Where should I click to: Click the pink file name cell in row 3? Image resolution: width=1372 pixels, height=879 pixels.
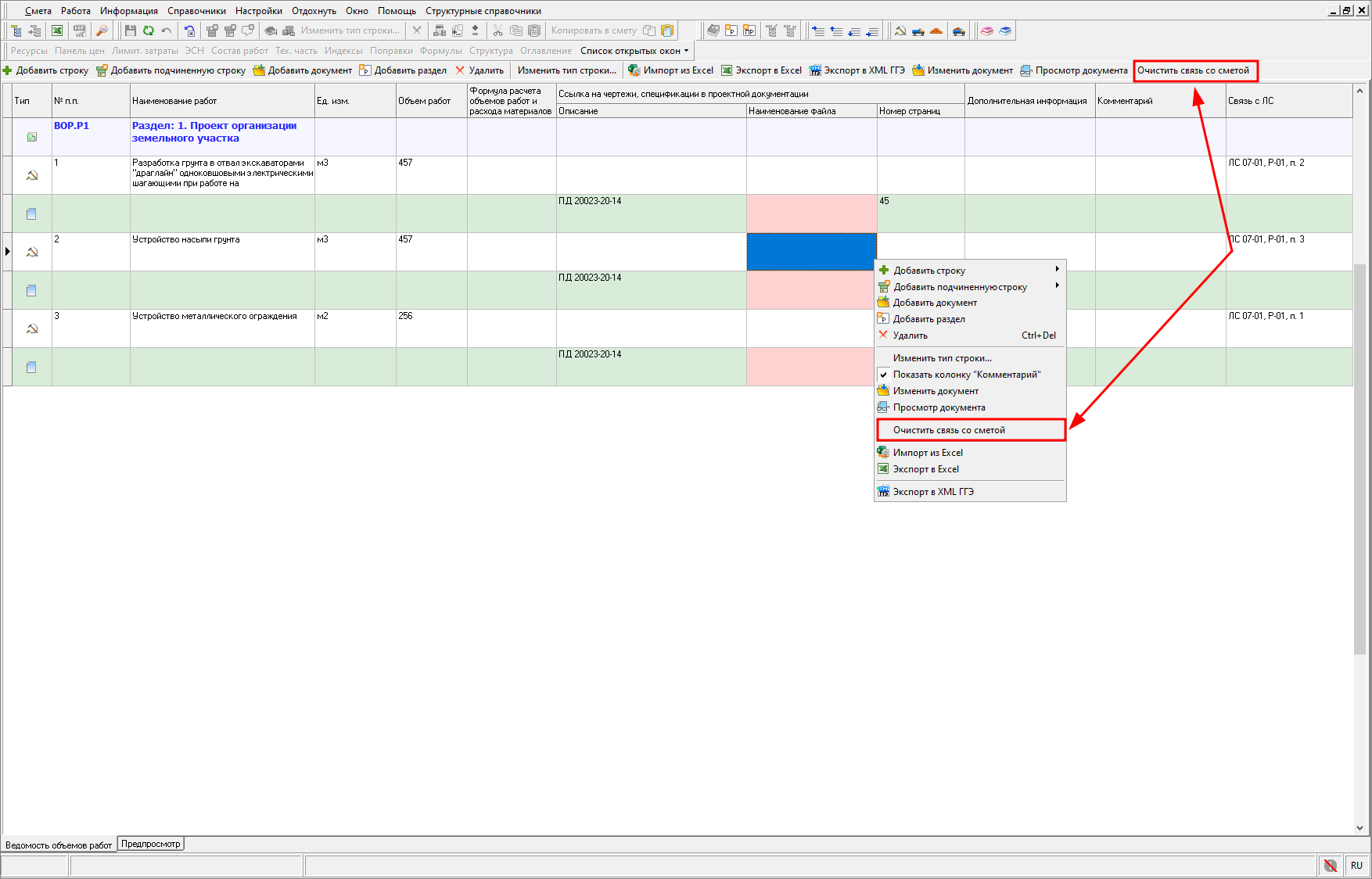(x=811, y=367)
